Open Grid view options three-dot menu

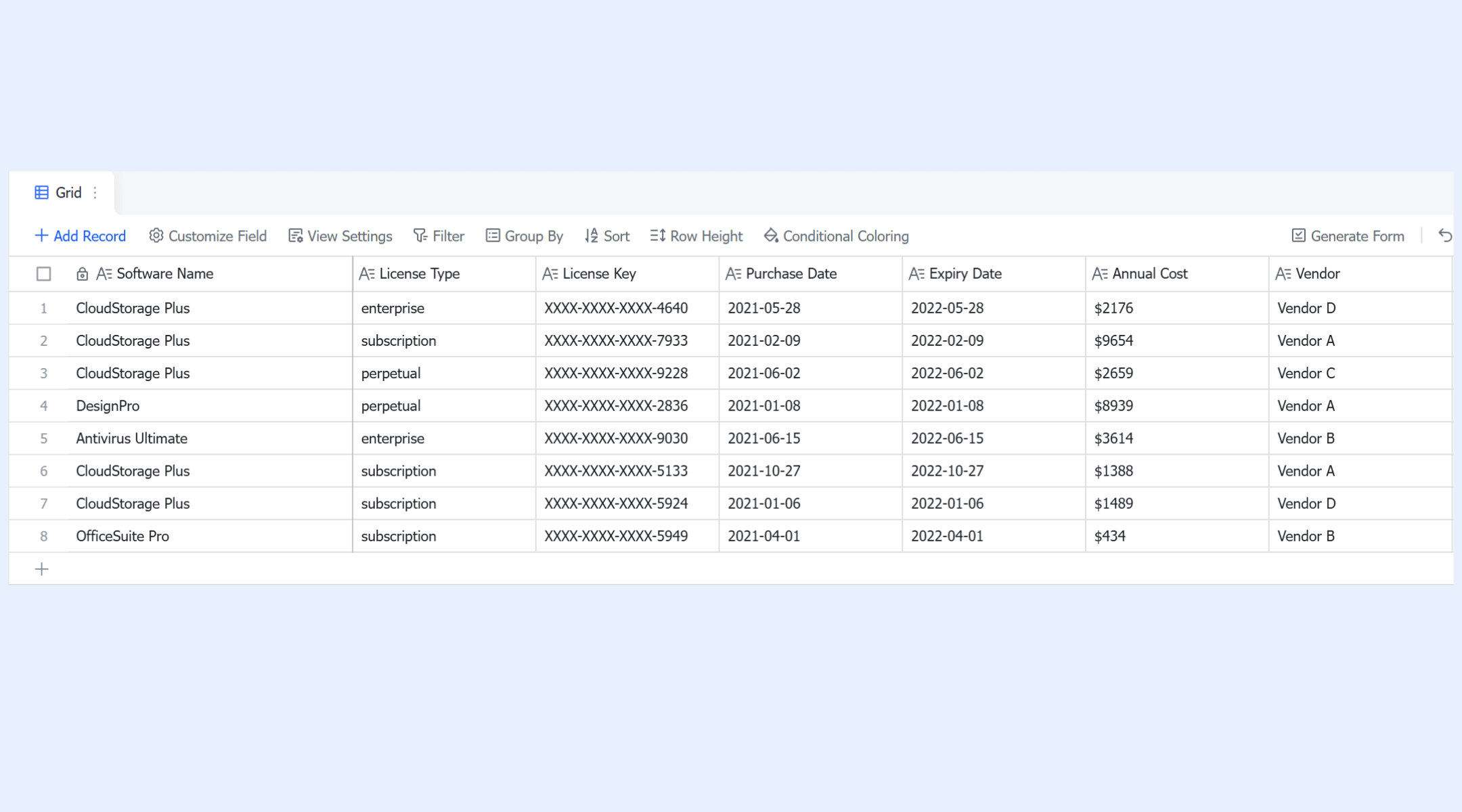(95, 193)
